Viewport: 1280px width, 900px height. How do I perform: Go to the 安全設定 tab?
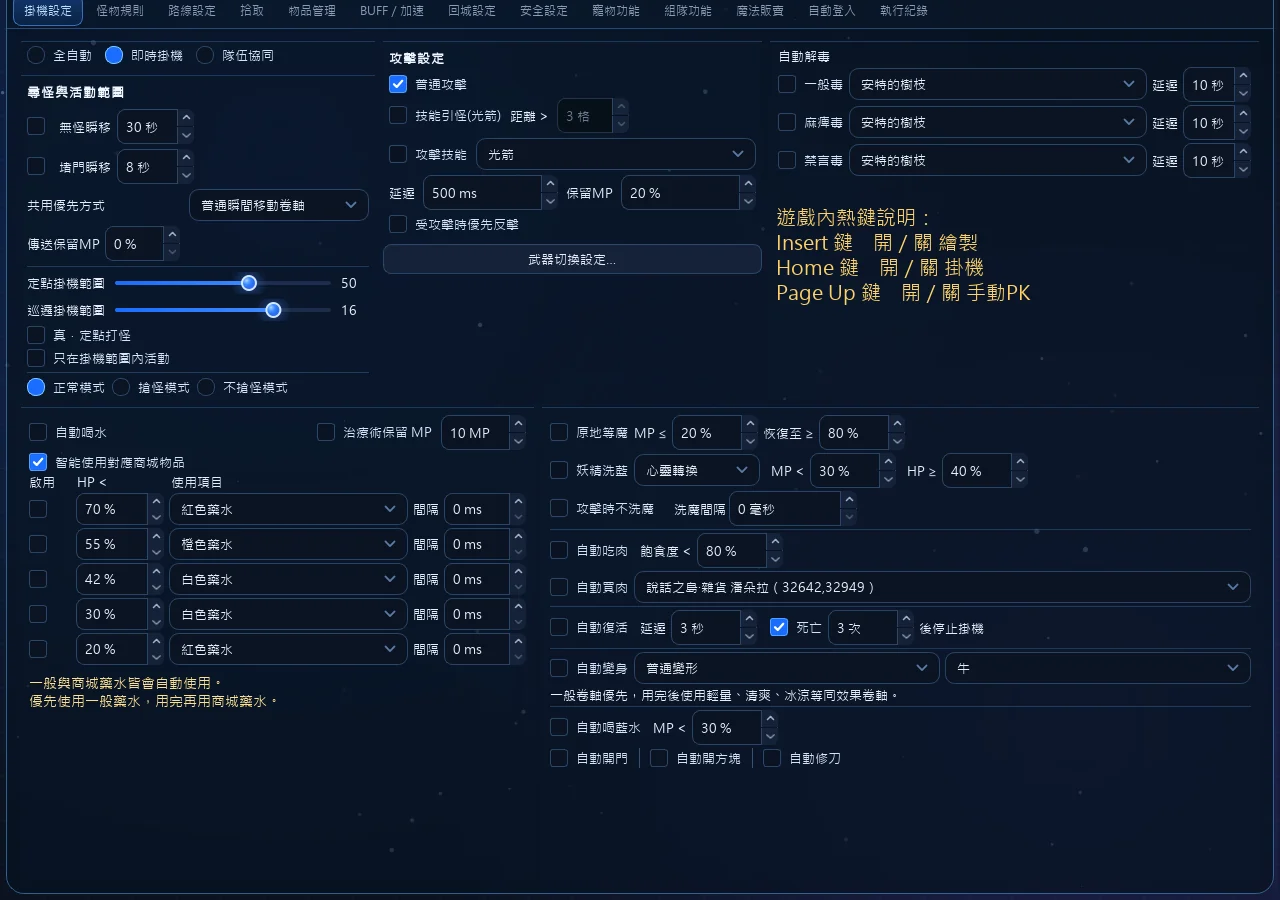544,11
